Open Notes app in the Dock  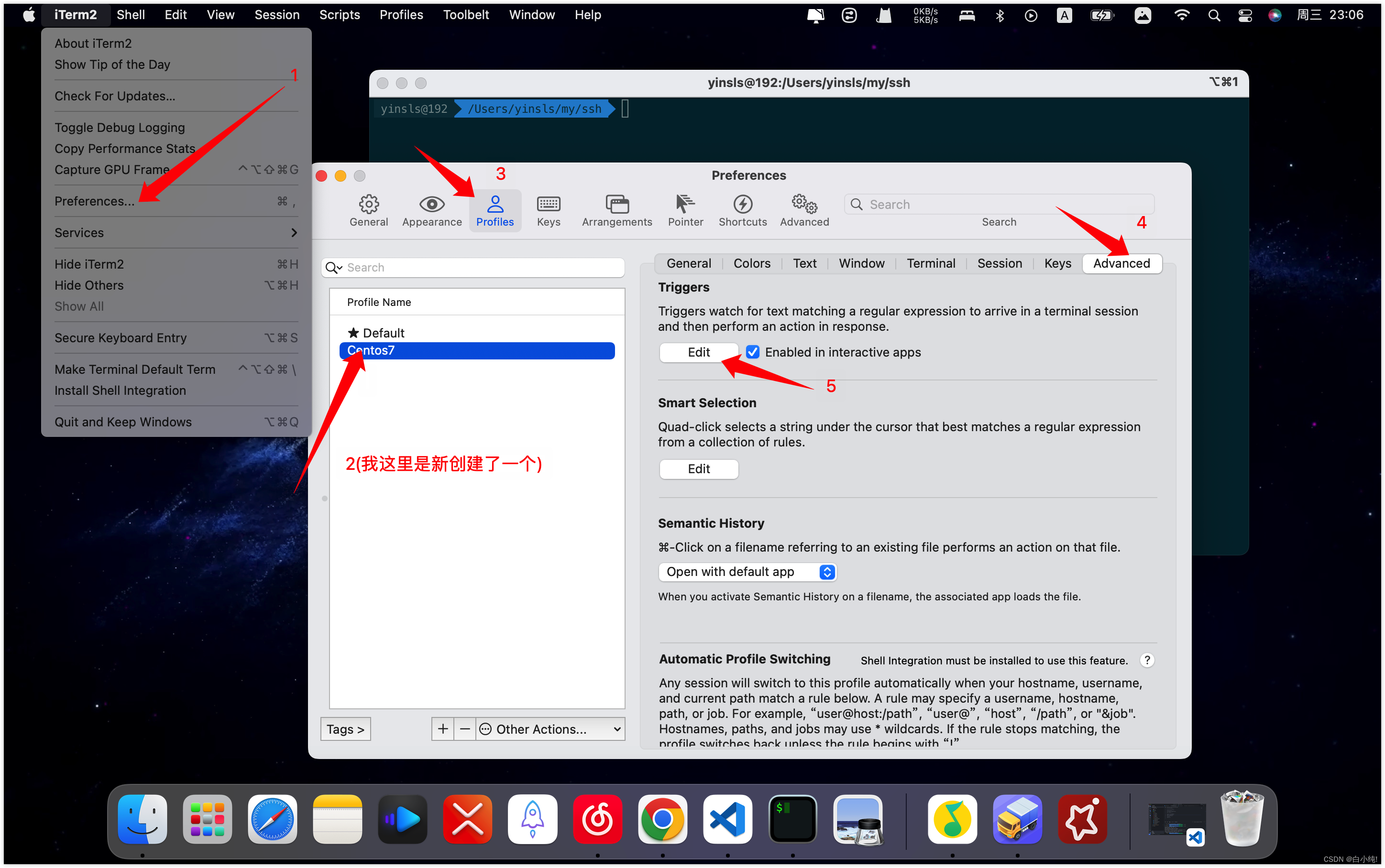click(338, 819)
